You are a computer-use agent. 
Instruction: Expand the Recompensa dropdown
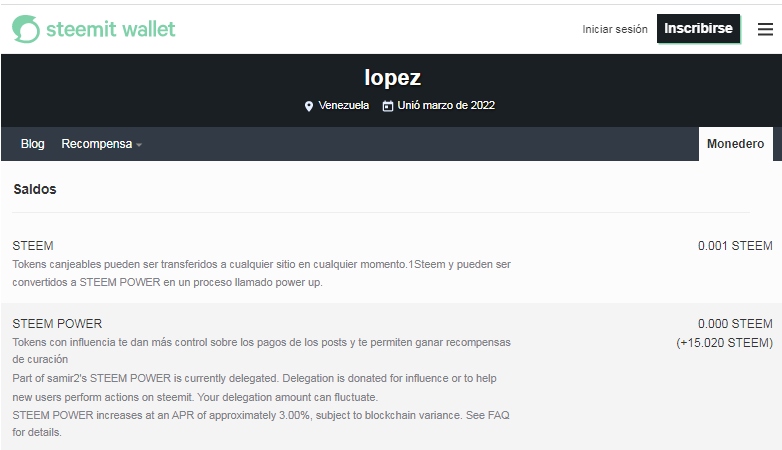tap(101, 144)
